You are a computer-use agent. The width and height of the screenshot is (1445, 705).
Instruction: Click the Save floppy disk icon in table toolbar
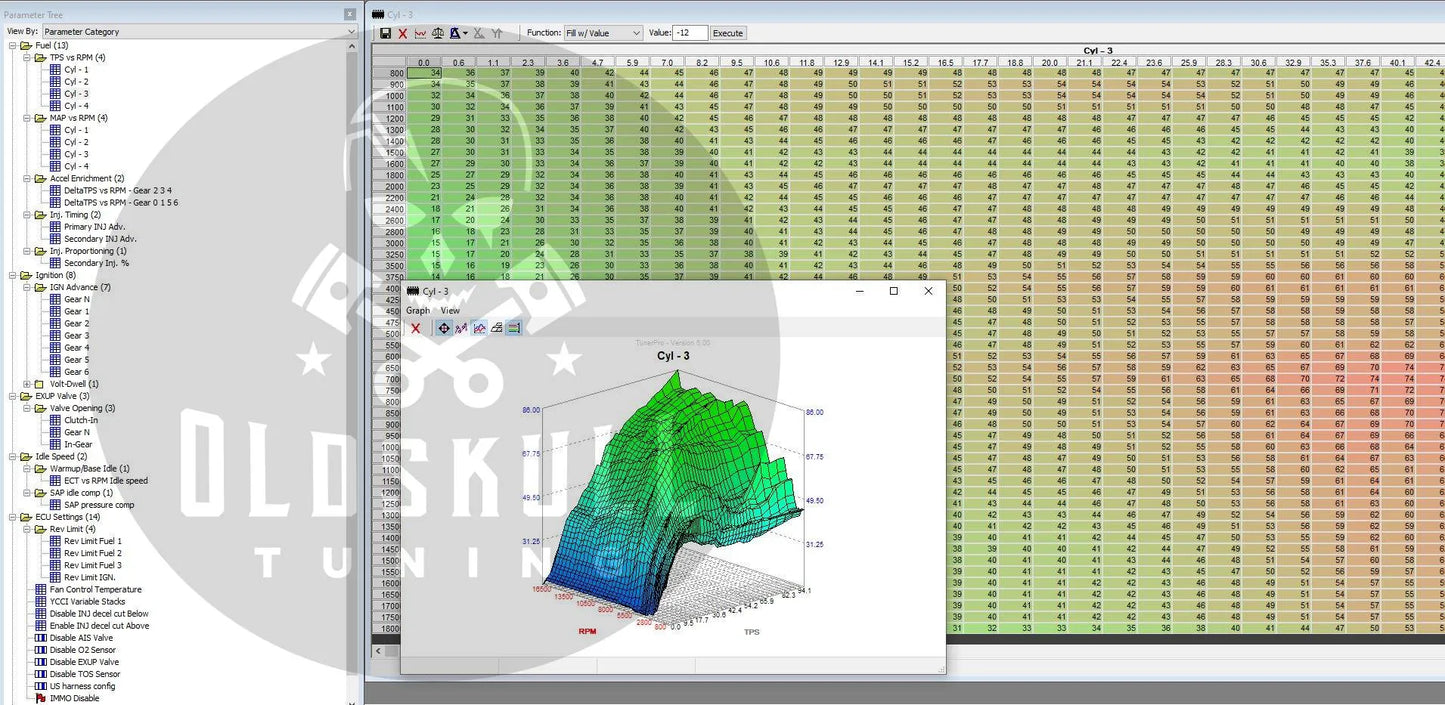[386, 33]
